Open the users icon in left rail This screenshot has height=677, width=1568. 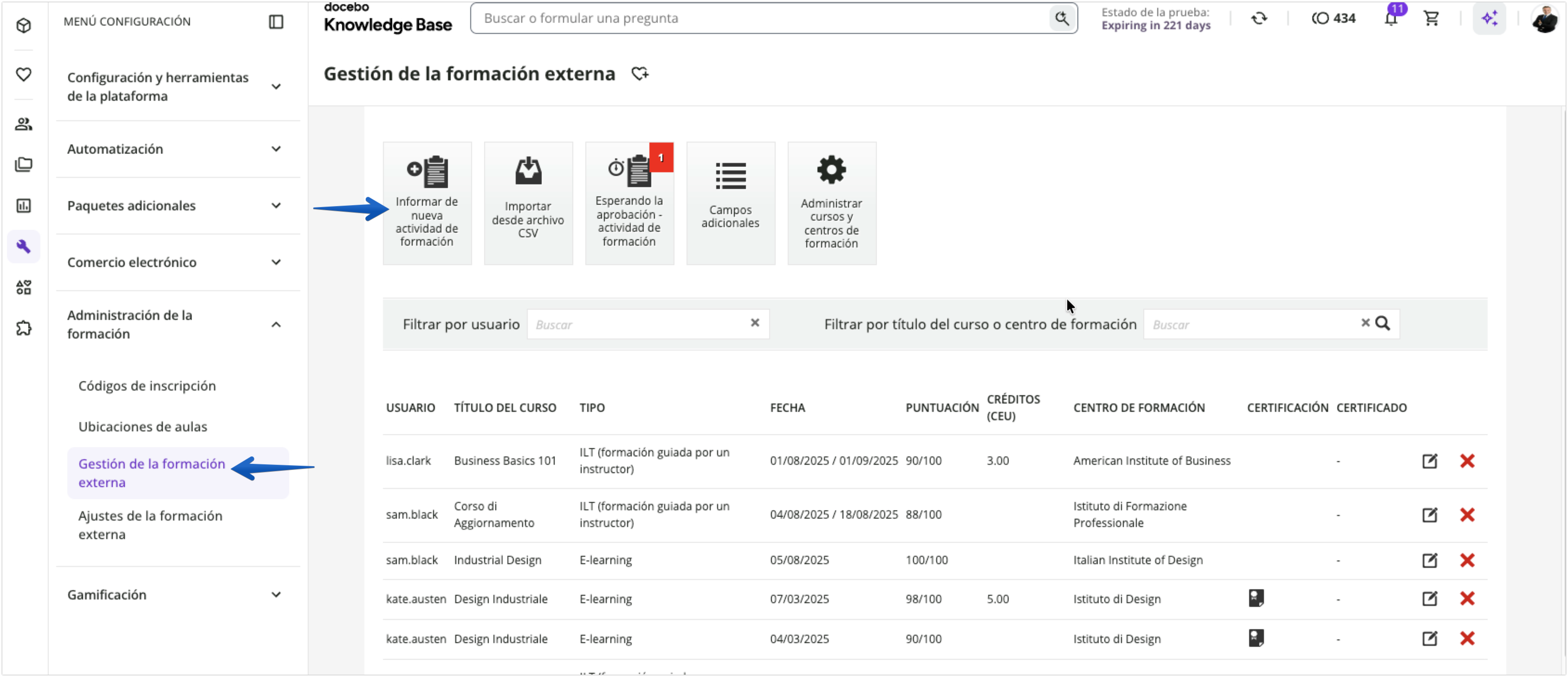24,124
